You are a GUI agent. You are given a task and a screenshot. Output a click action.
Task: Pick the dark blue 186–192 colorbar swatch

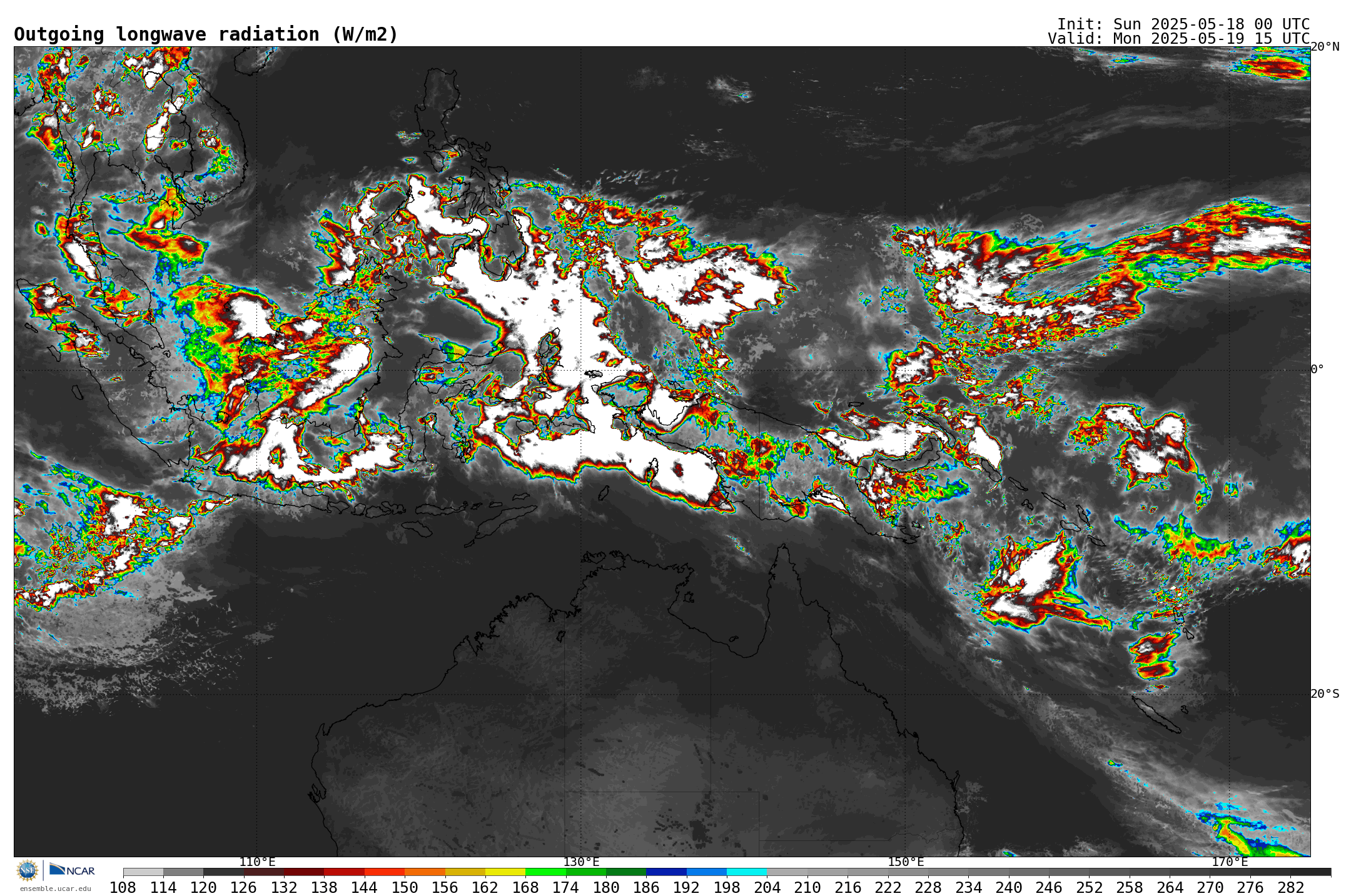(x=666, y=872)
